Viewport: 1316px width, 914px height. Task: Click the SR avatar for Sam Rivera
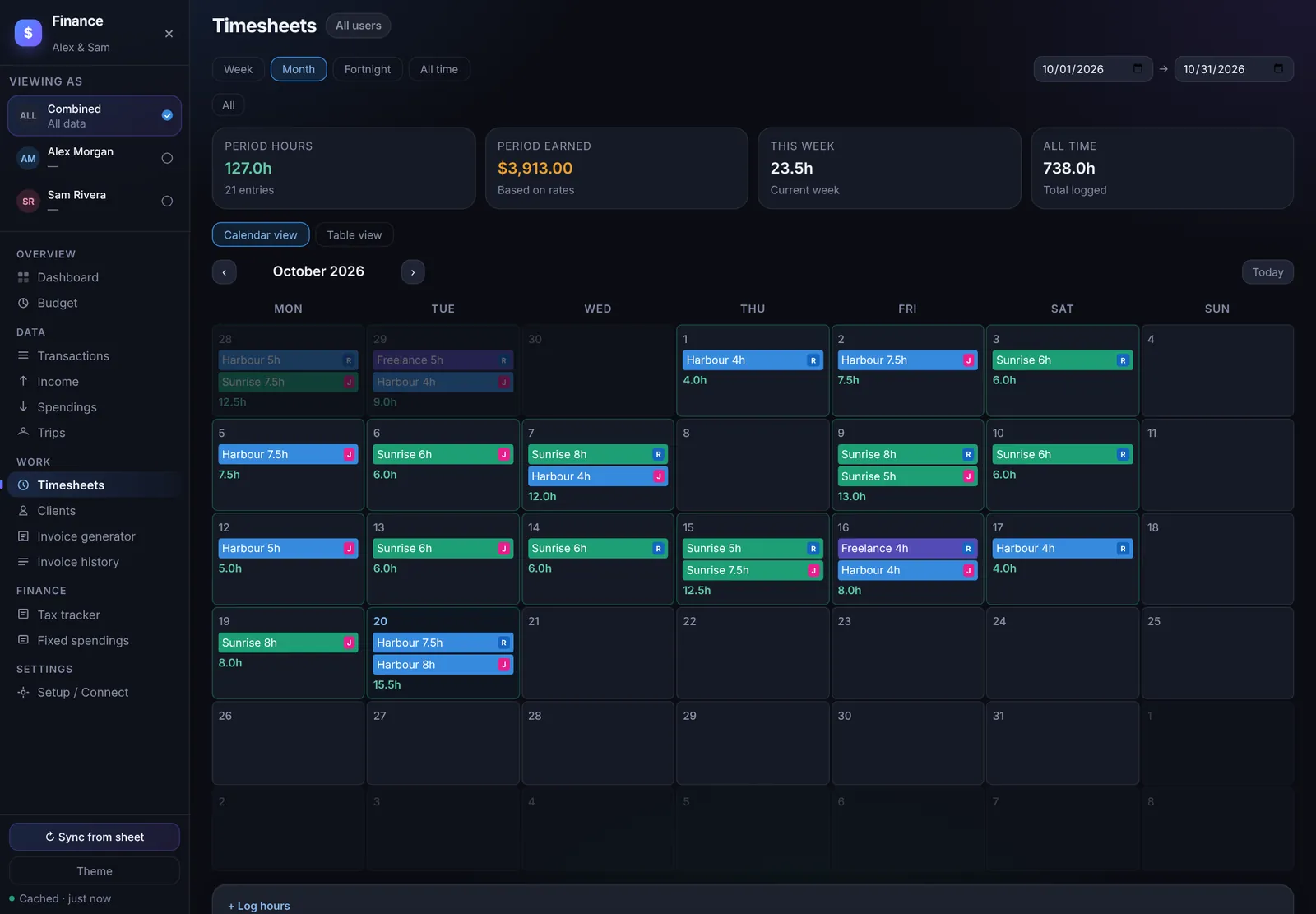coord(28,201)
